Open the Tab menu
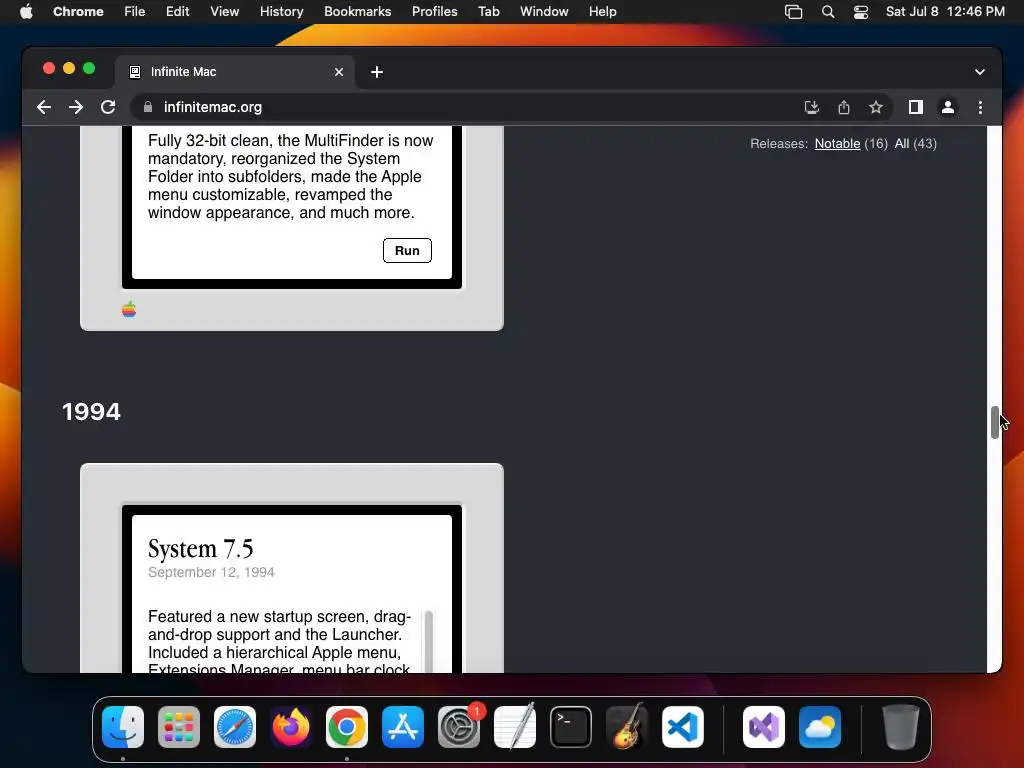This screenshot has width=1024, height=768. (488, 12)
